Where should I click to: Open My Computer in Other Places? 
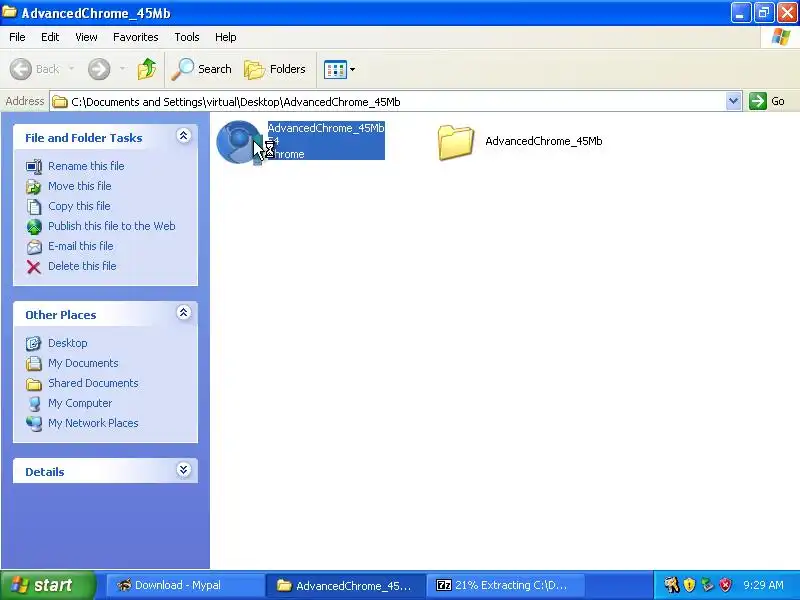80,403
